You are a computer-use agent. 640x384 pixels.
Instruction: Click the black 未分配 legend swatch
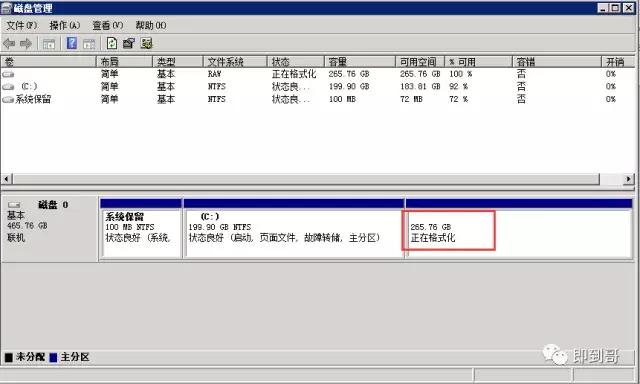(x=9, y=357)
